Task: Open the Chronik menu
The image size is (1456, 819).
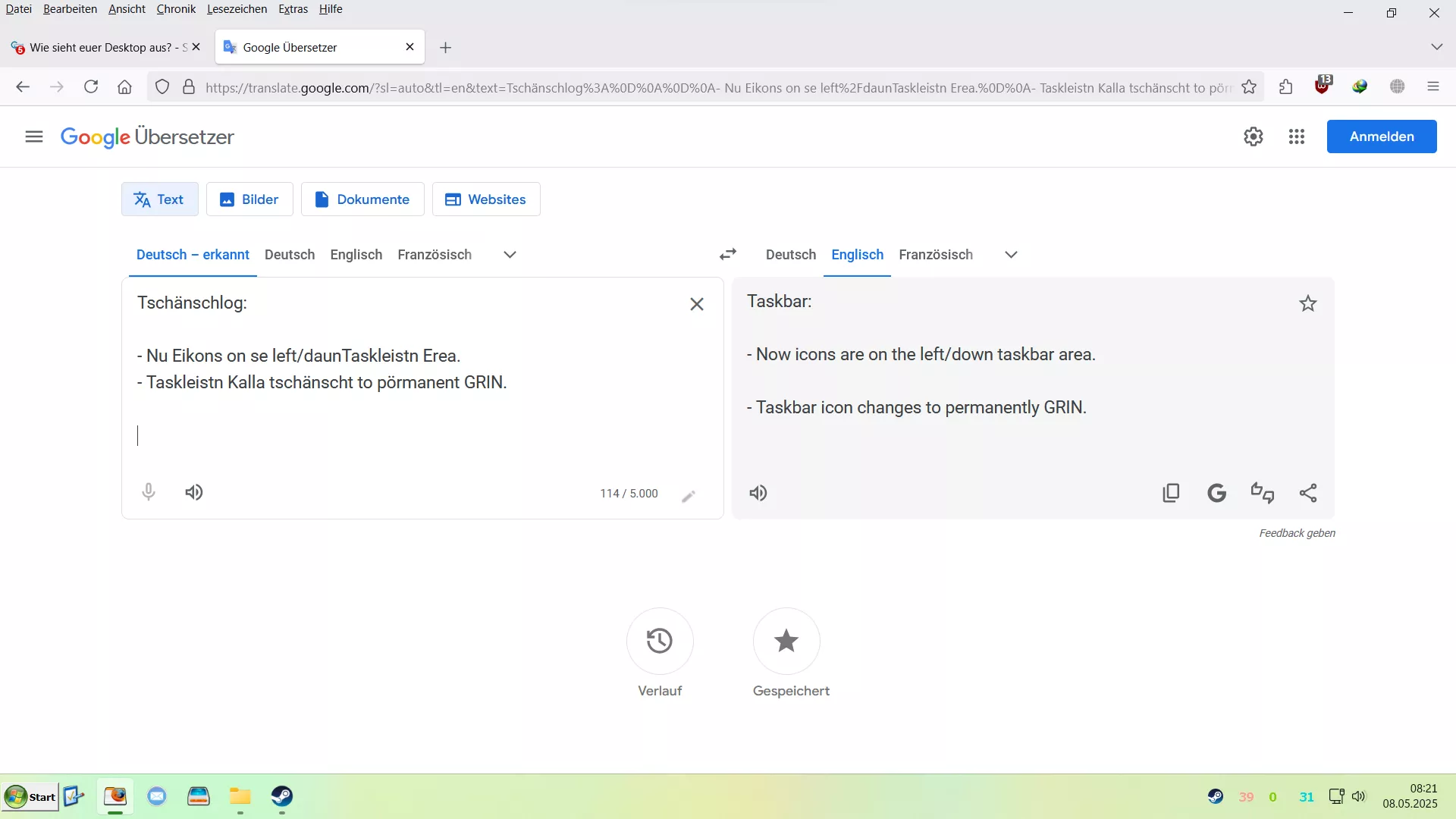Action: (176, 9)
